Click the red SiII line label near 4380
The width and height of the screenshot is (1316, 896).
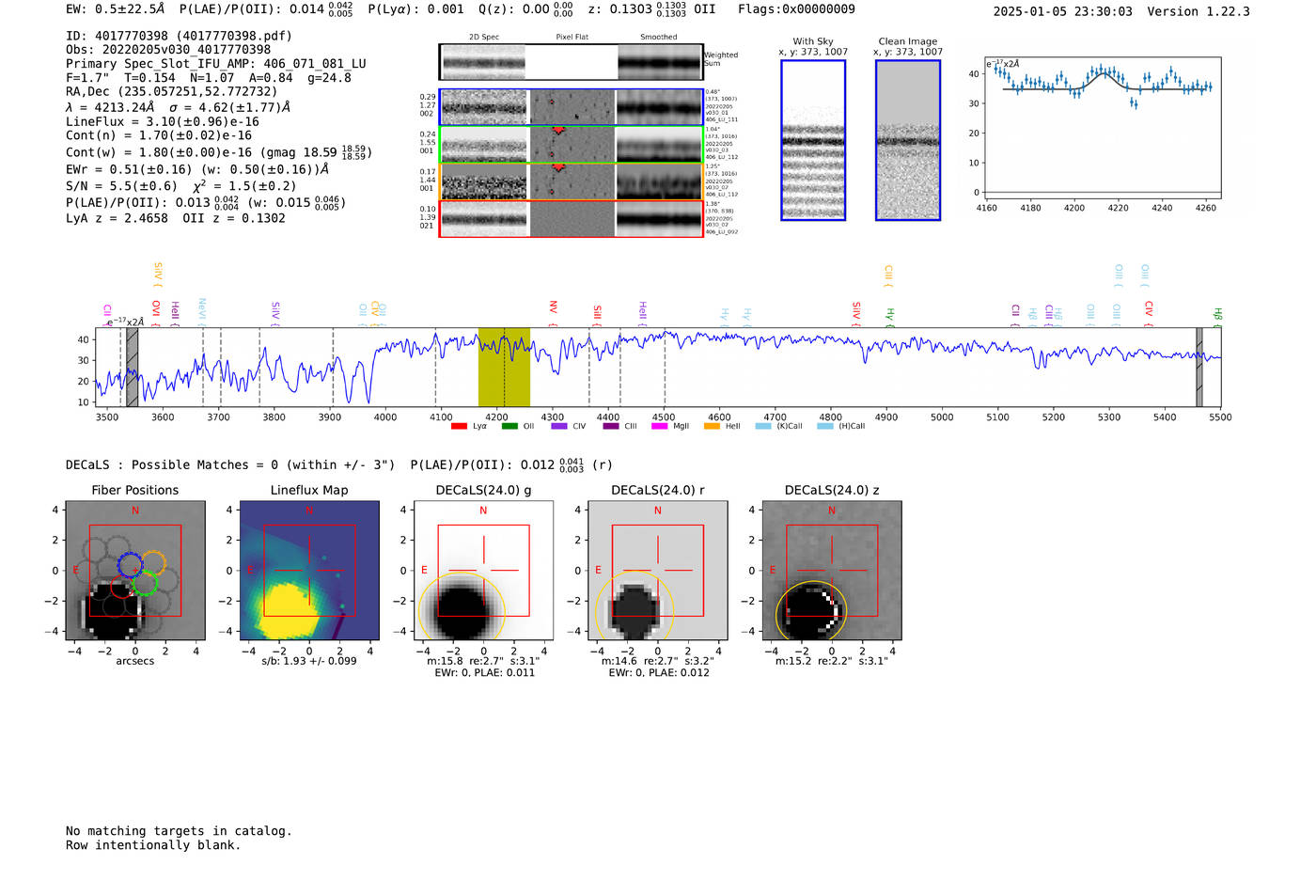[597, 313]
